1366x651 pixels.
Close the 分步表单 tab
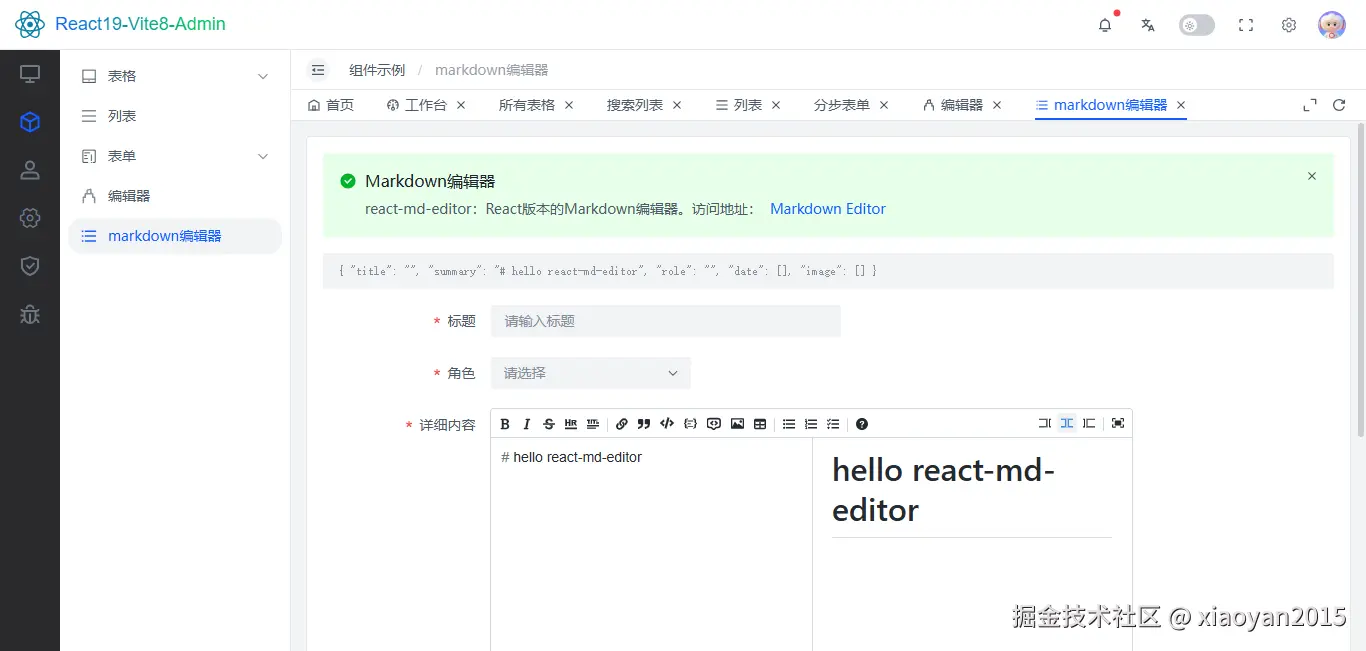click(884, 105)
